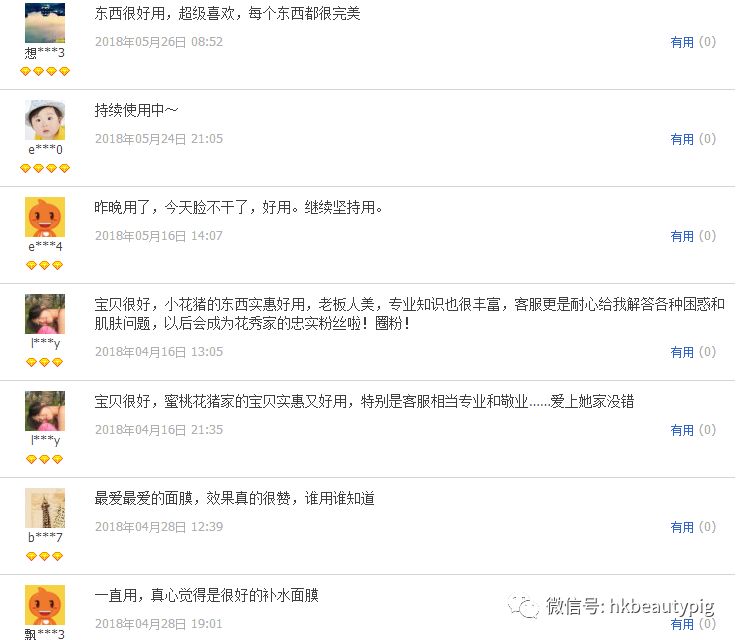Screen dimensions: 737x640
Task: Click the WeChat hkbeautypig watermark logo
Action: pyautogui.click(x=523, y=606)
